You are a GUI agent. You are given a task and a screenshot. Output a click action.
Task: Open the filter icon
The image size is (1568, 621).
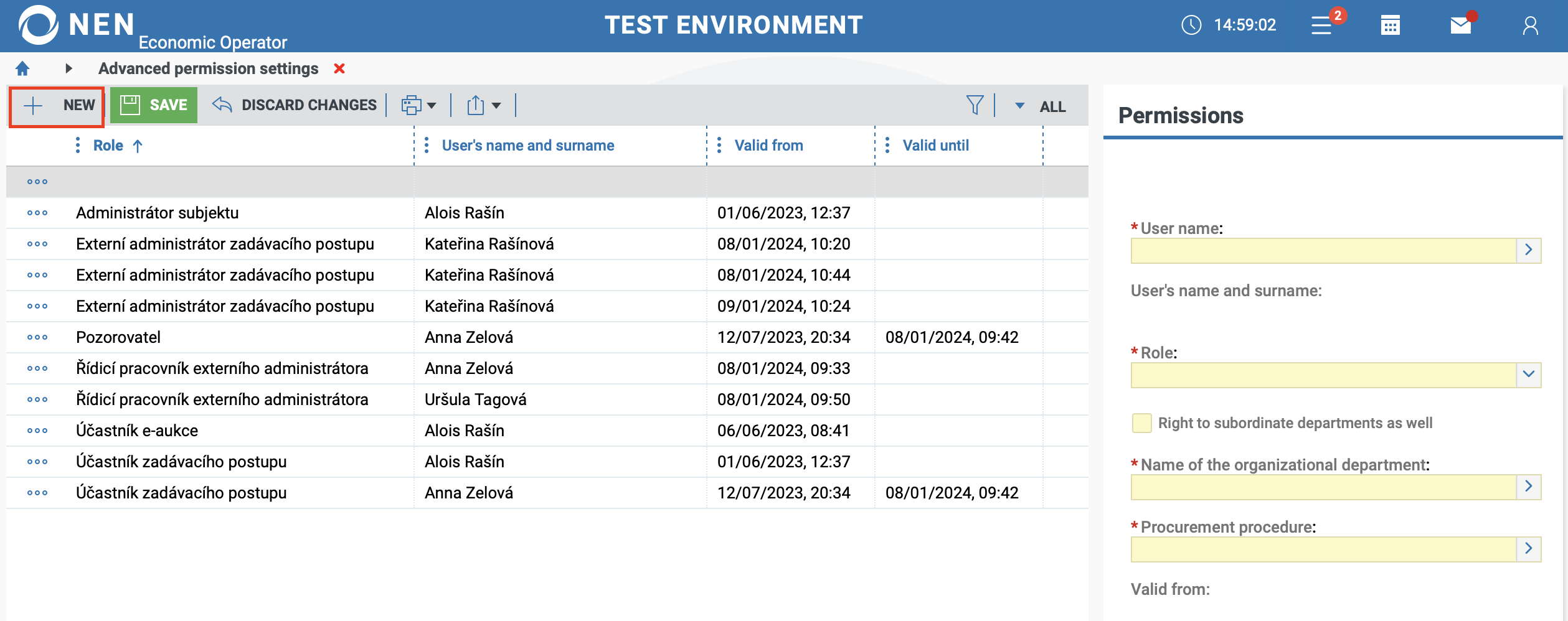click(x=974, y=105)
